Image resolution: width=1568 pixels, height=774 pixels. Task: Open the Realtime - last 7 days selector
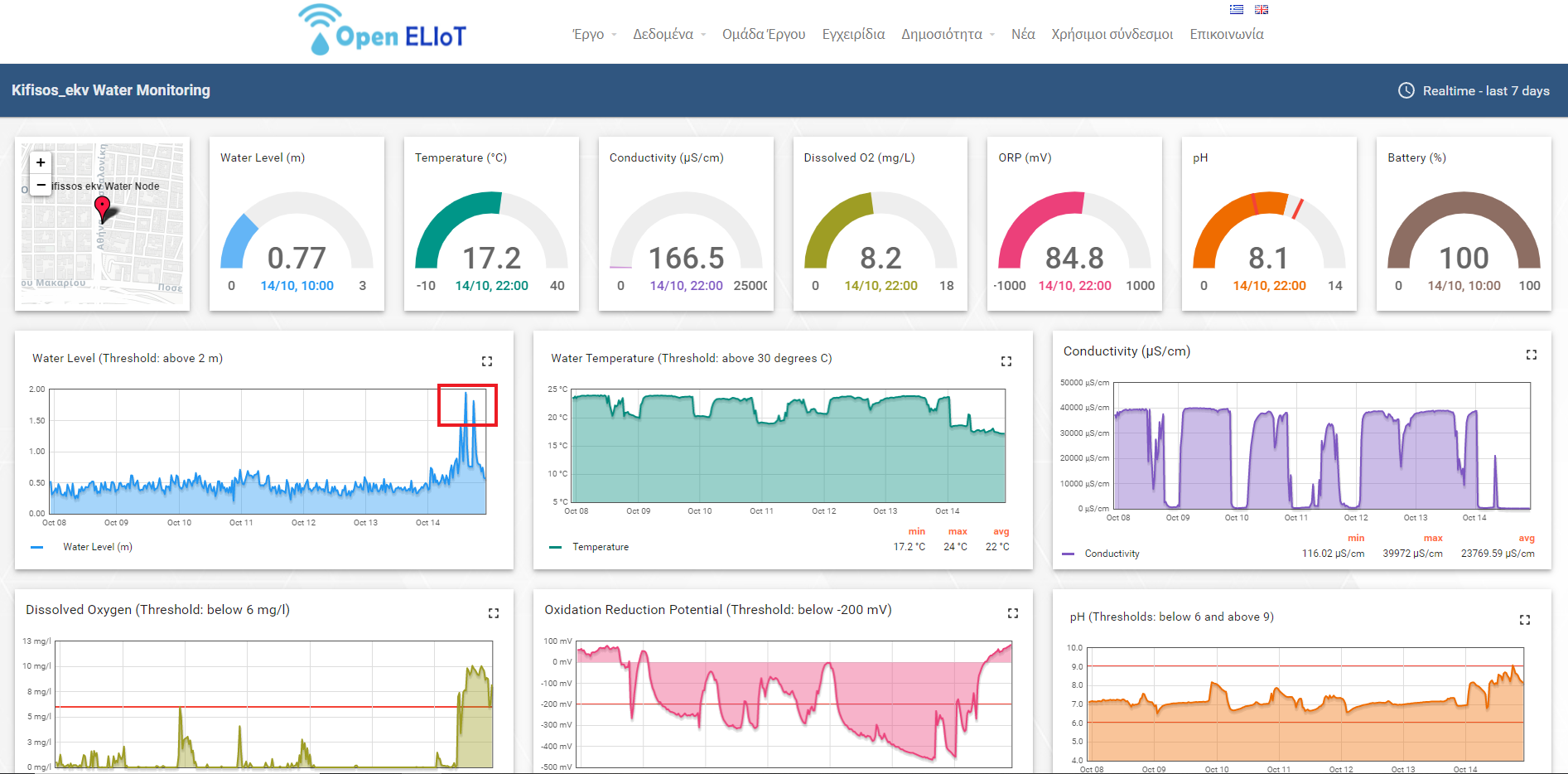[x=1474, y=90]
